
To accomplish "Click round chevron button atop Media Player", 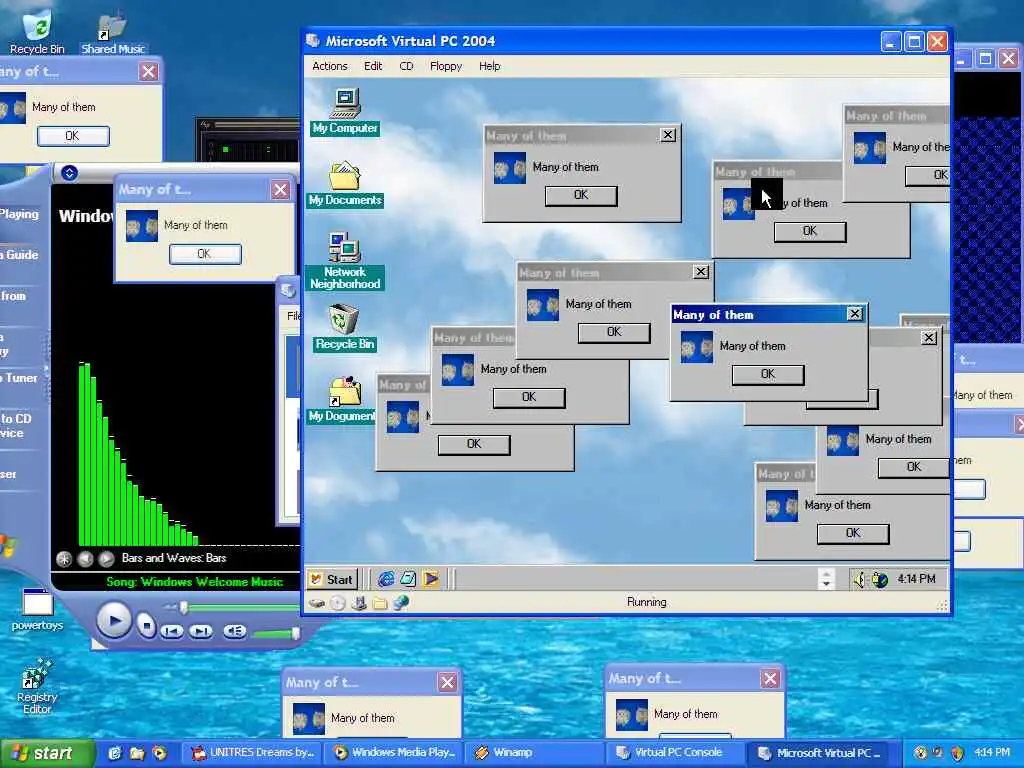I will (69, 173).
